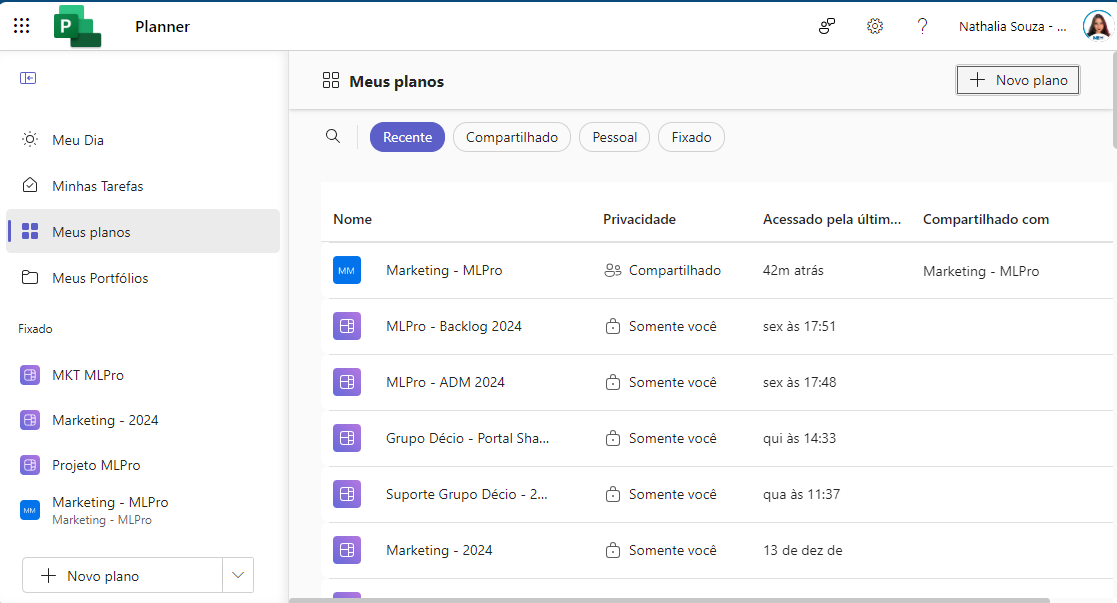Click the MM icon in pinned sidebar
The image size is (1117, 603).
(30, 510)
